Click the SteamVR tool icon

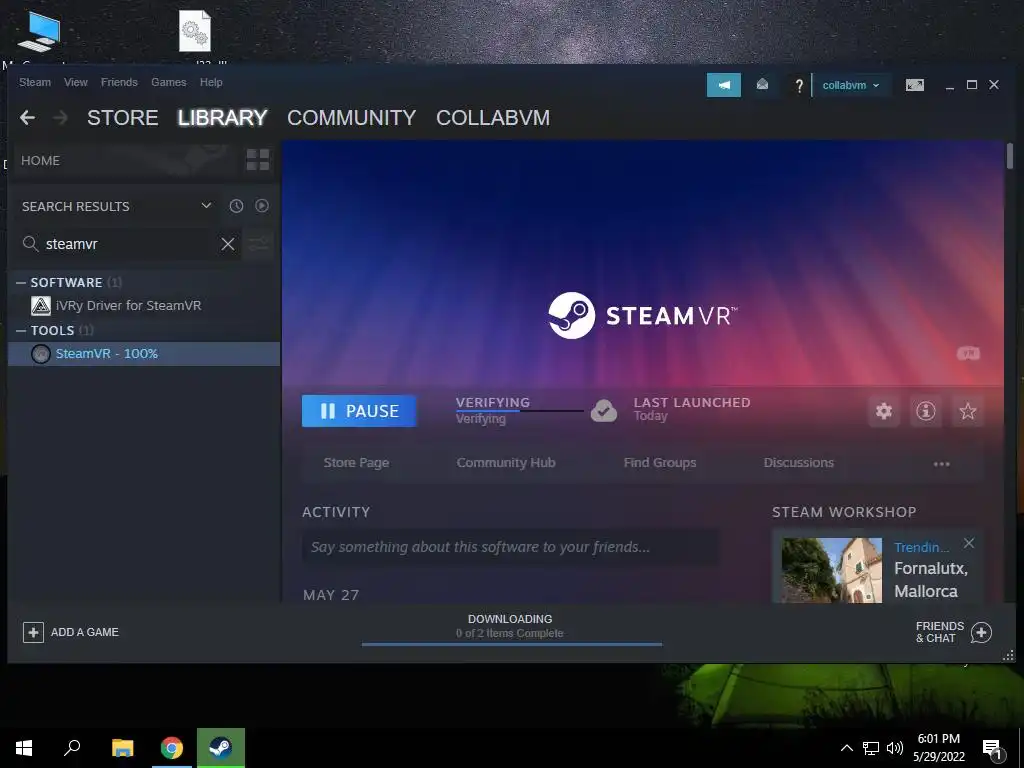pos(40,354)
